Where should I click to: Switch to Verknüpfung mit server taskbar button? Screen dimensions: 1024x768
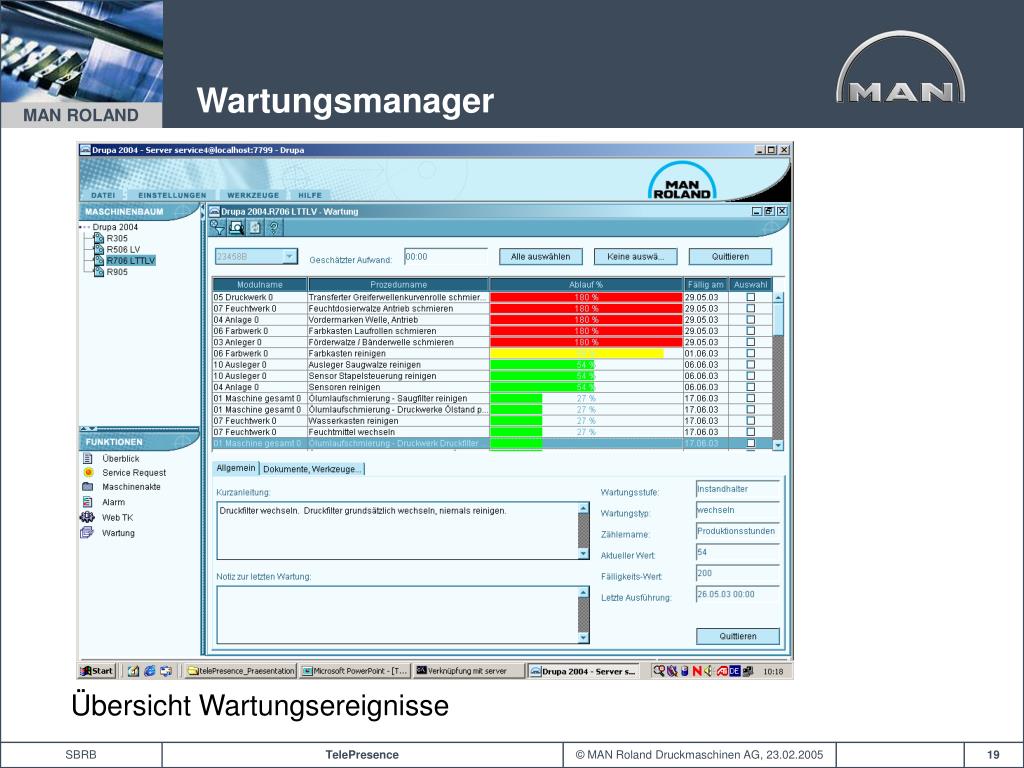click(469, 671)
